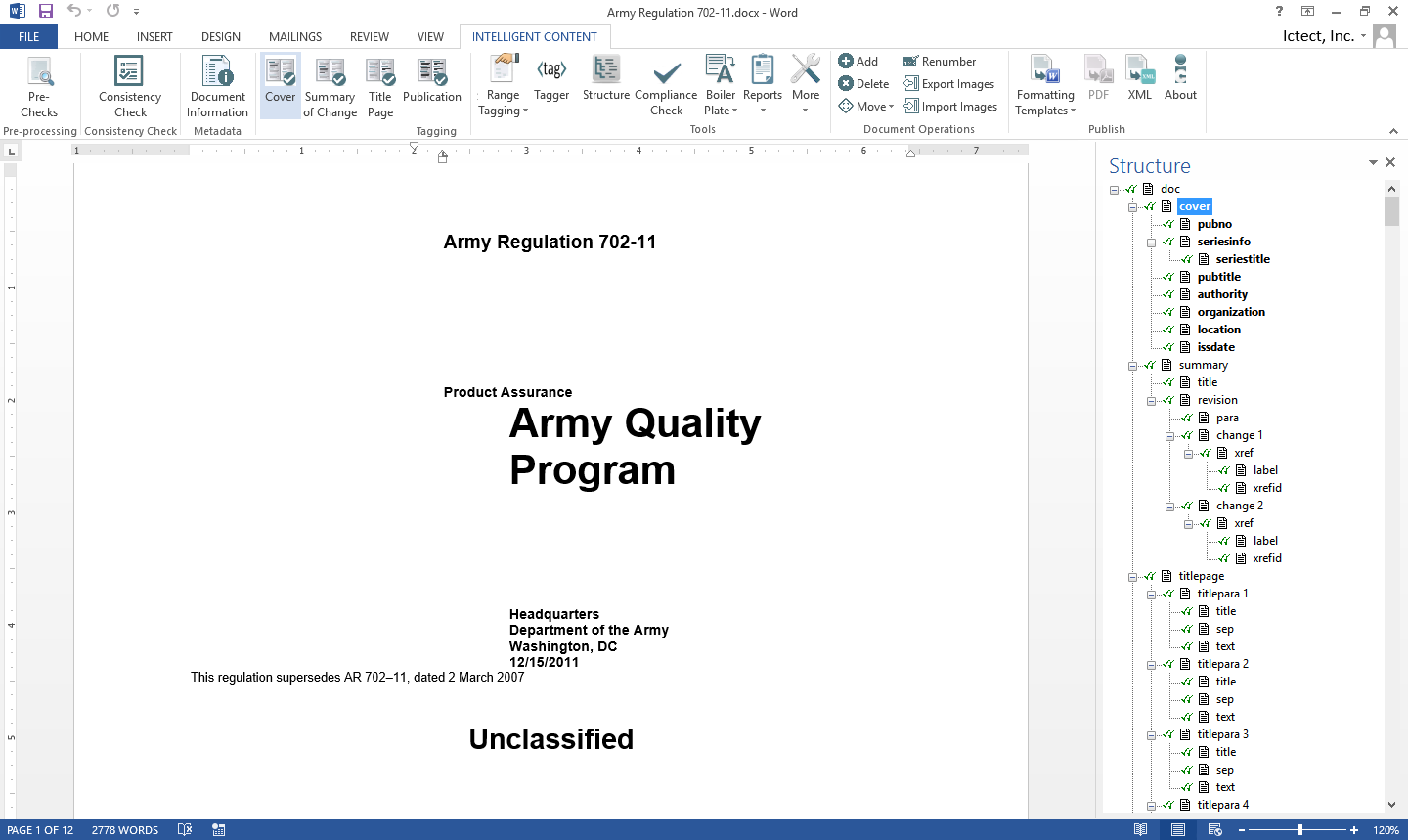Select the titlepara 2 tree item

click(1223, 664)
